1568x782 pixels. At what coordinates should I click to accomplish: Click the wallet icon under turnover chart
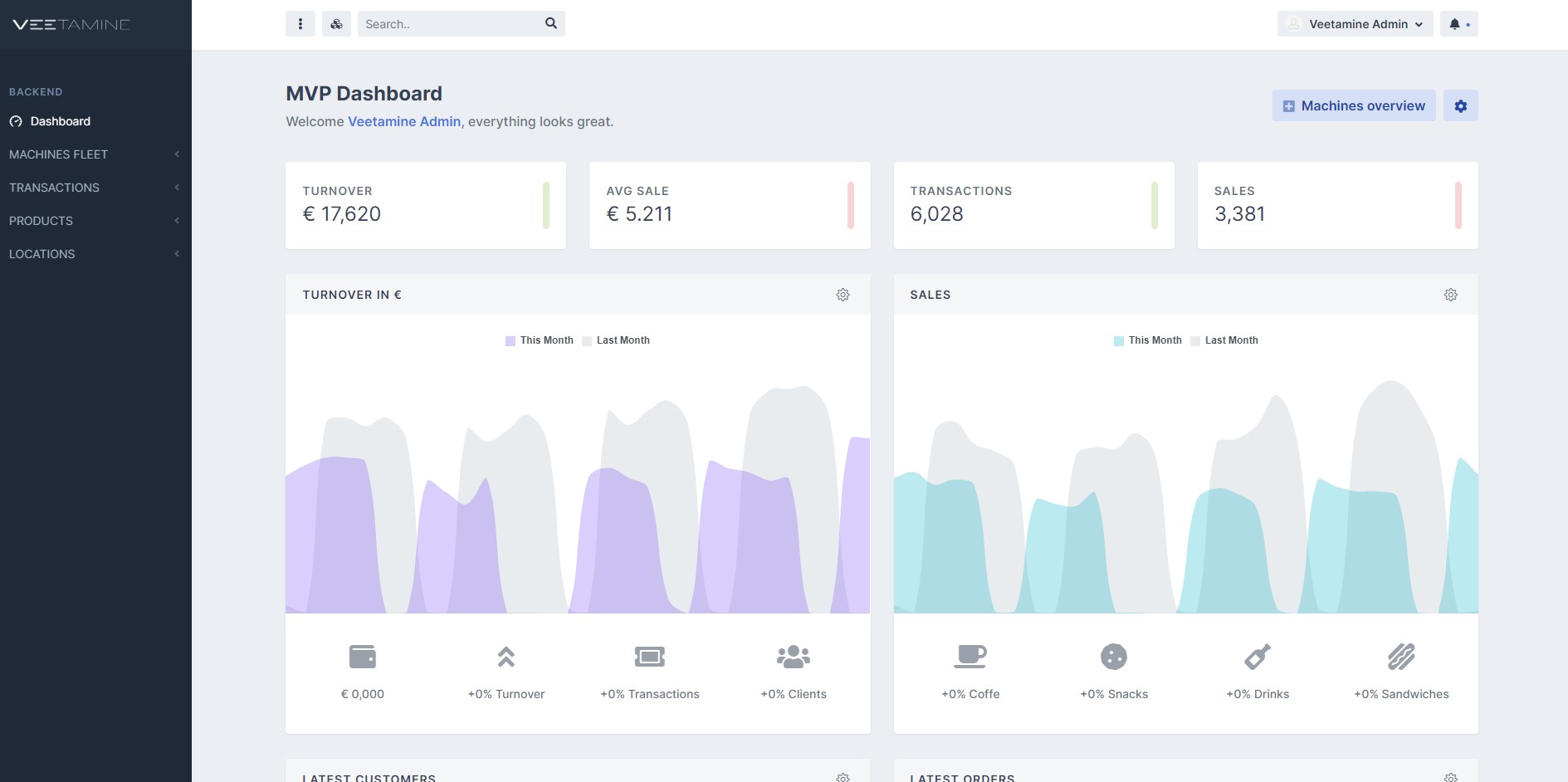click(363, 657)
